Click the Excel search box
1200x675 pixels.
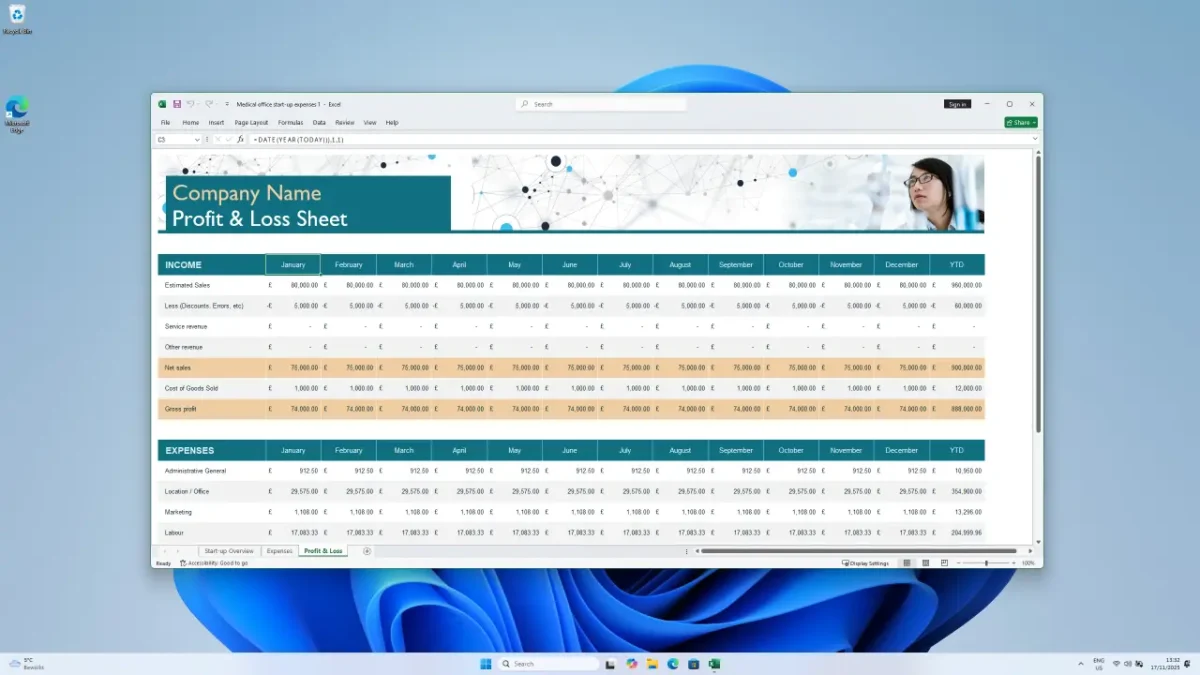[601, 104]
